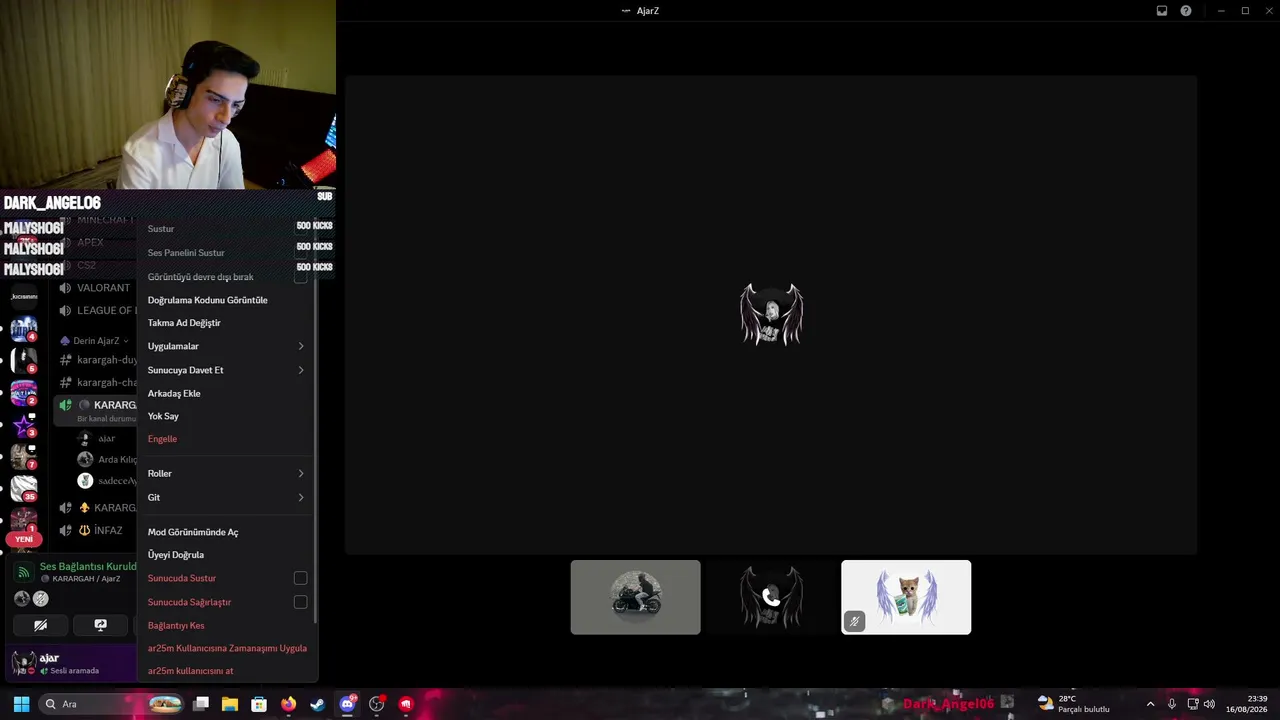Select the motorcycle avatar video tile

[x=636, y=597]
